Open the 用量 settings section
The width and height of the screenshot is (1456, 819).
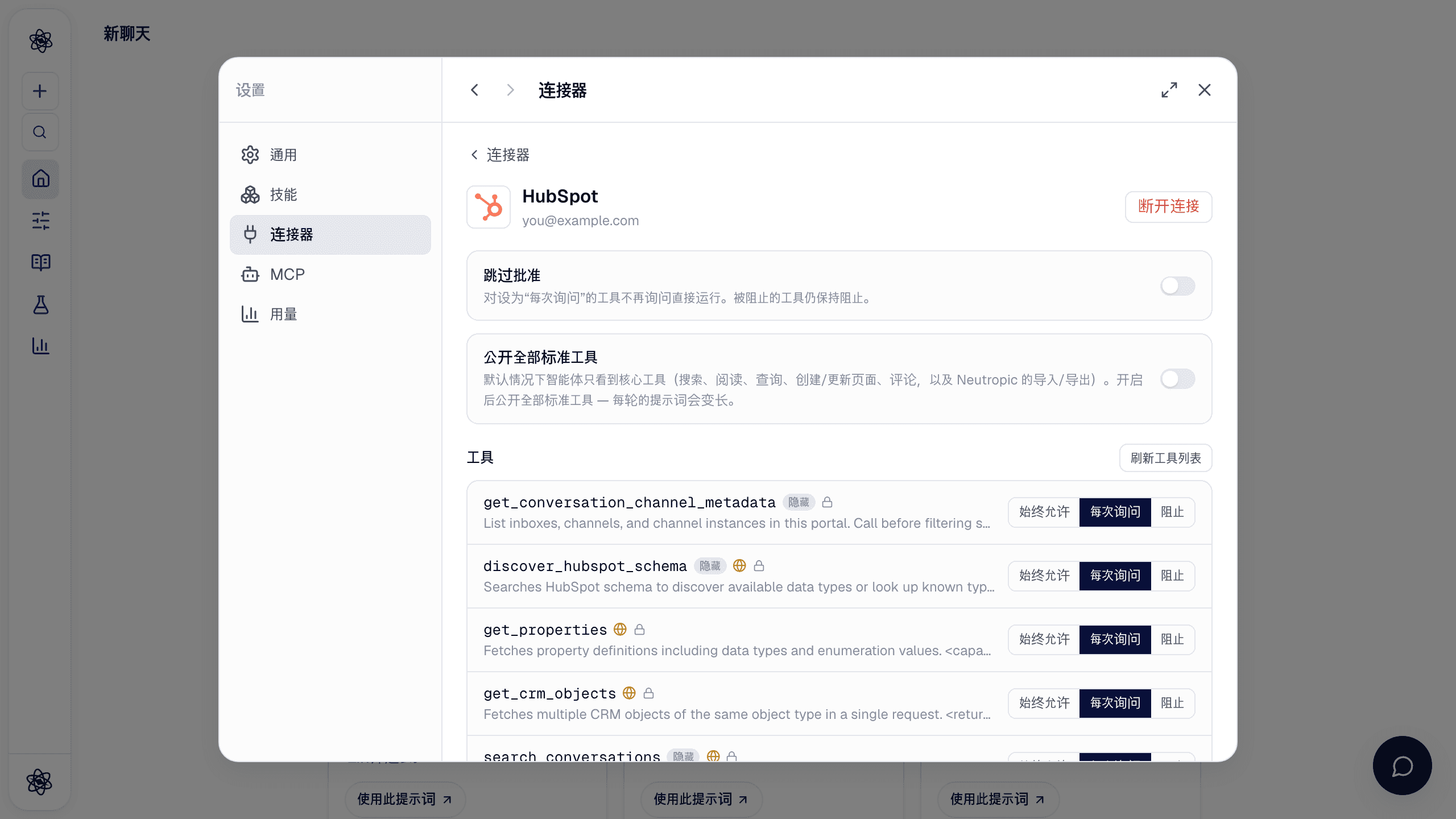pos(330,314)
